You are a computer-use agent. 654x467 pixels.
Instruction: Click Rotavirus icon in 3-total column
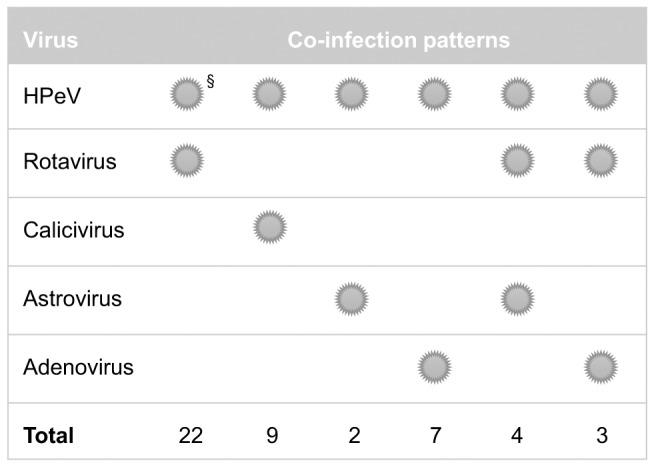(x=600, y=161)
